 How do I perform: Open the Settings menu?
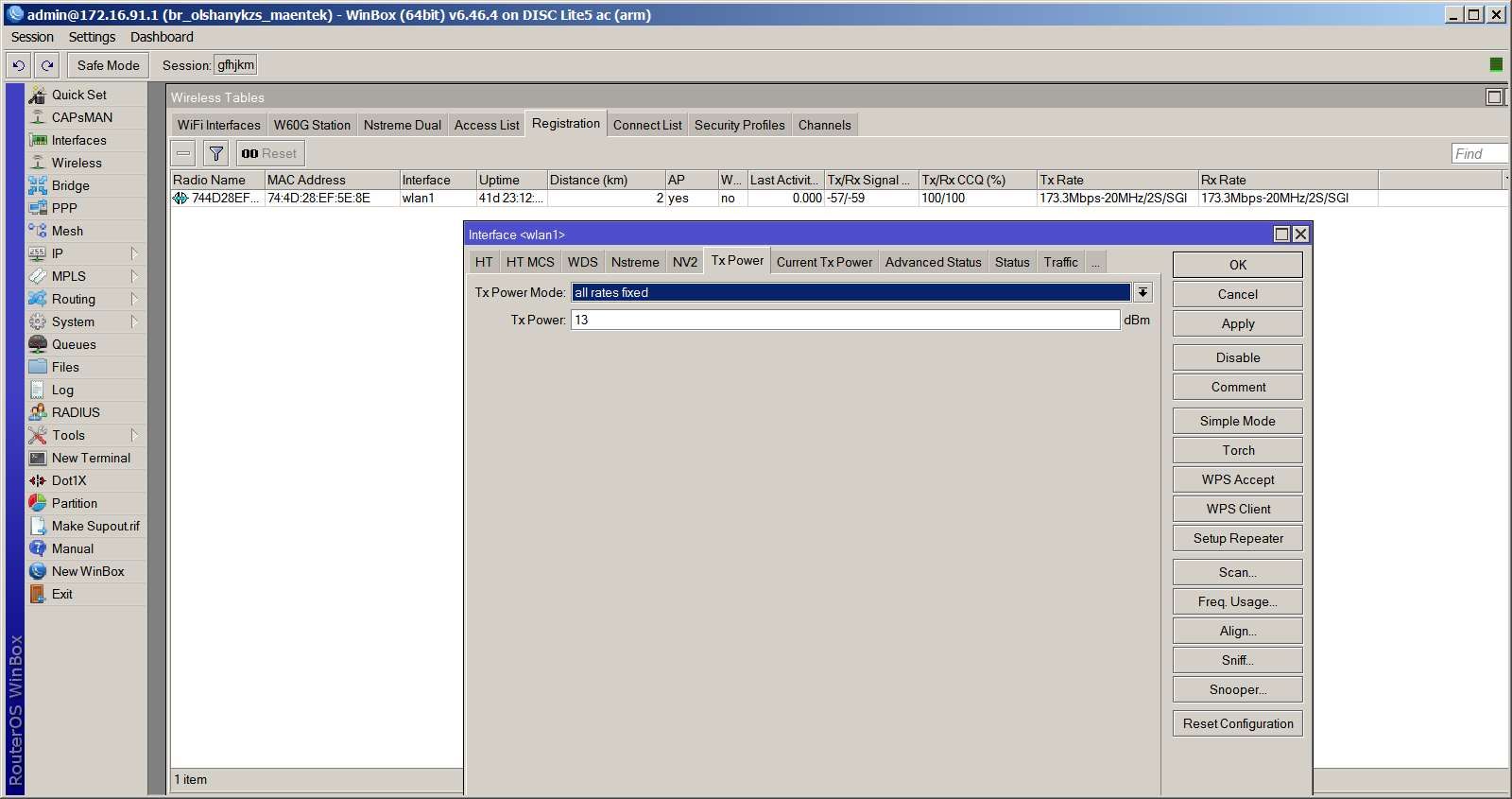click(x=92, y=37)
